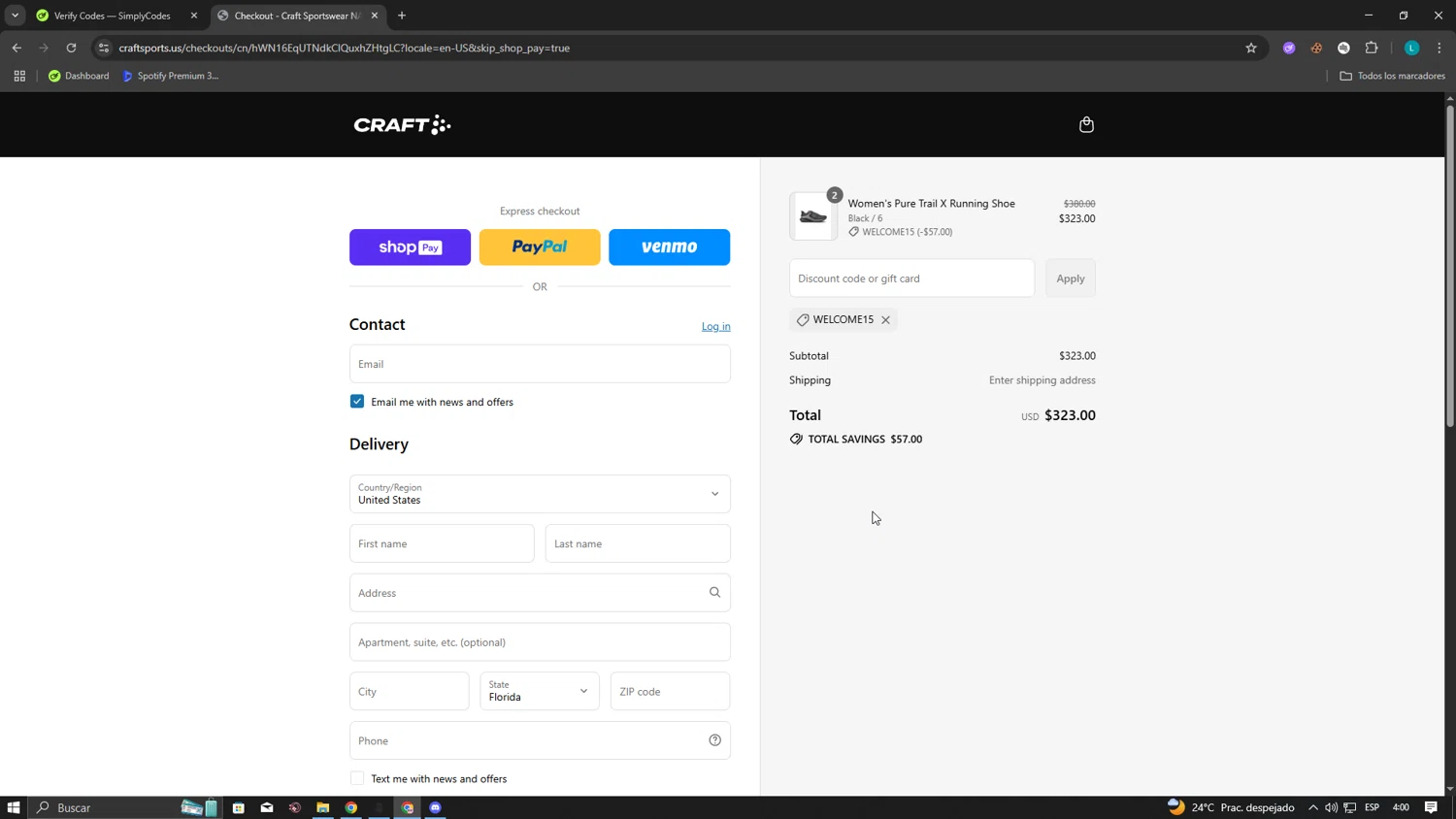This screenshot has height=819, width=1456.
Task: Focus the ZIP code field
Action: coord(670,691)
